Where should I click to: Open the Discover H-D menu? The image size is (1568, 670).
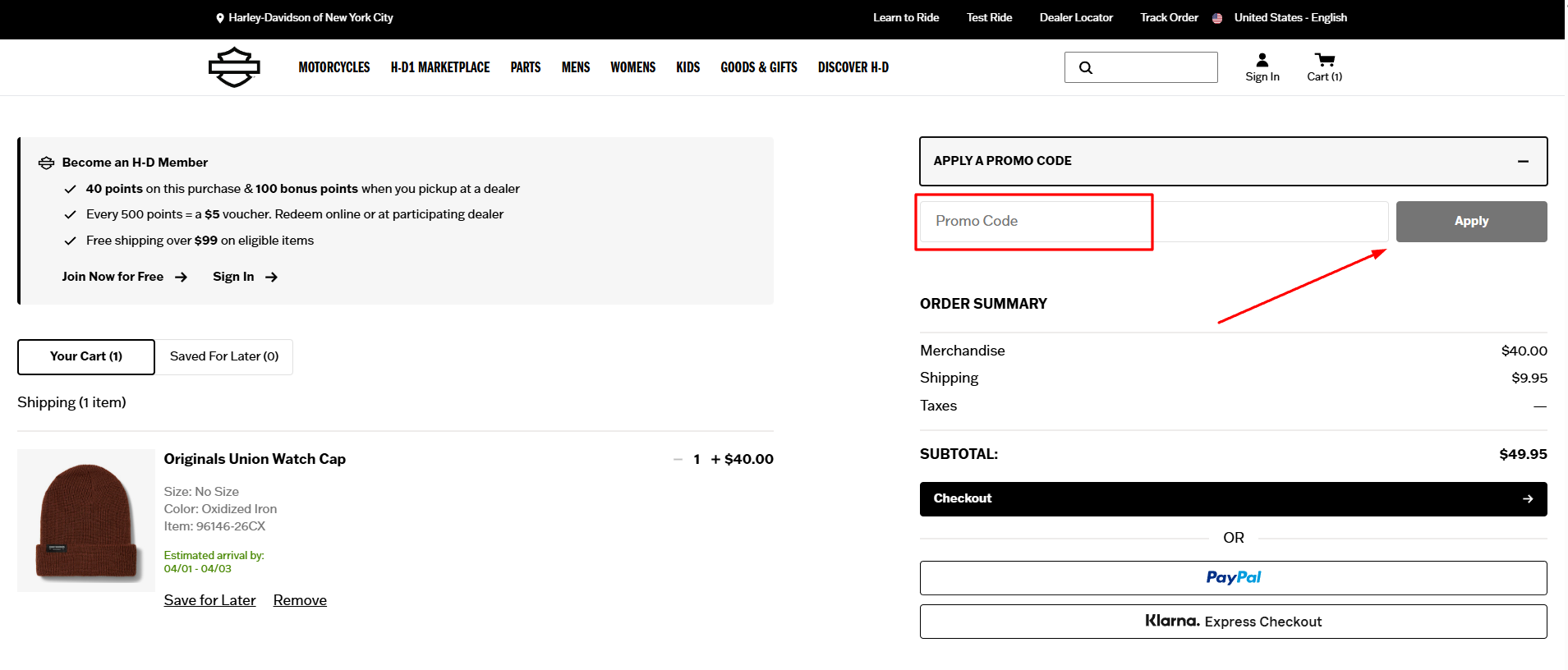853,67
